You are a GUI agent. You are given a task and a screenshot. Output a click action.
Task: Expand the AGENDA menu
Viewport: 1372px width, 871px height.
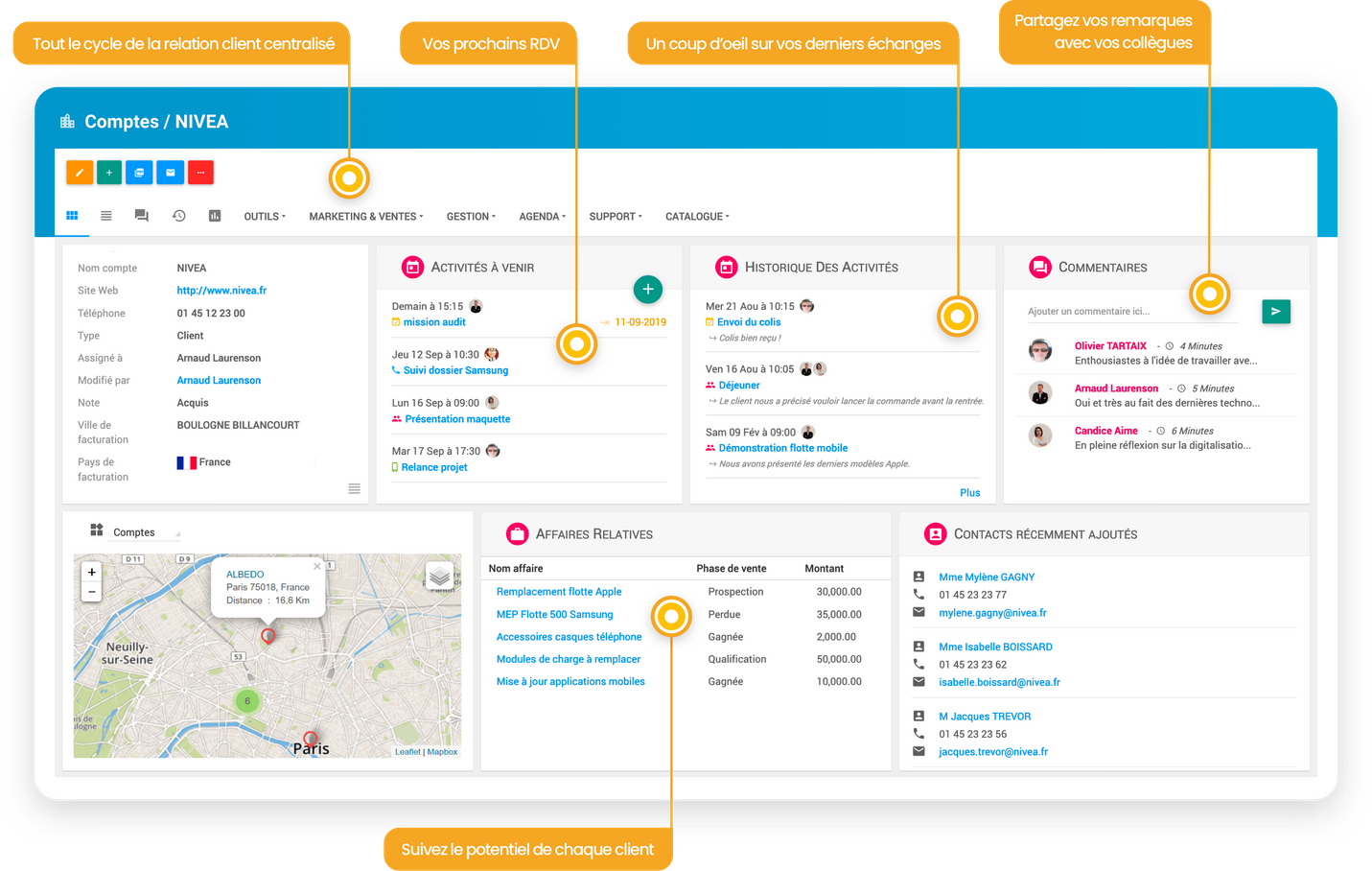point(543,217)
